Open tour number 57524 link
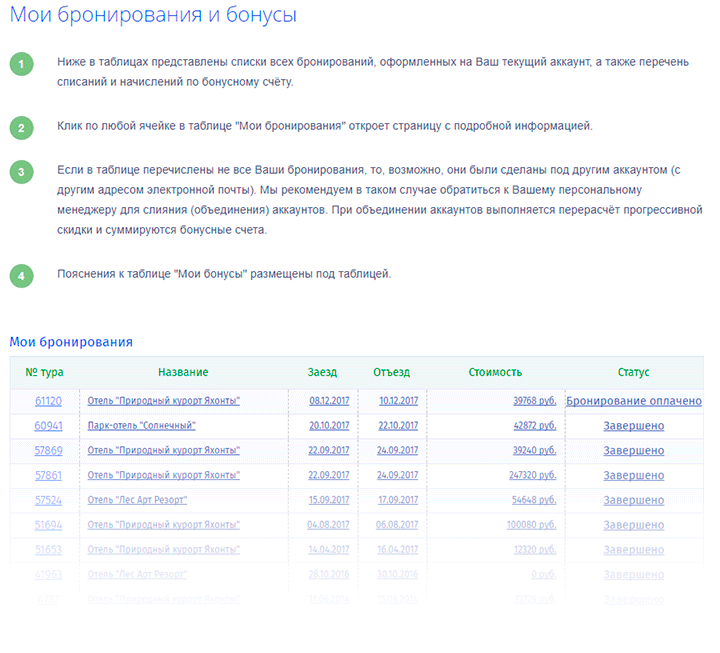Image resolution: width=720 pixels, height=653 pixels. tap(48, 500)
